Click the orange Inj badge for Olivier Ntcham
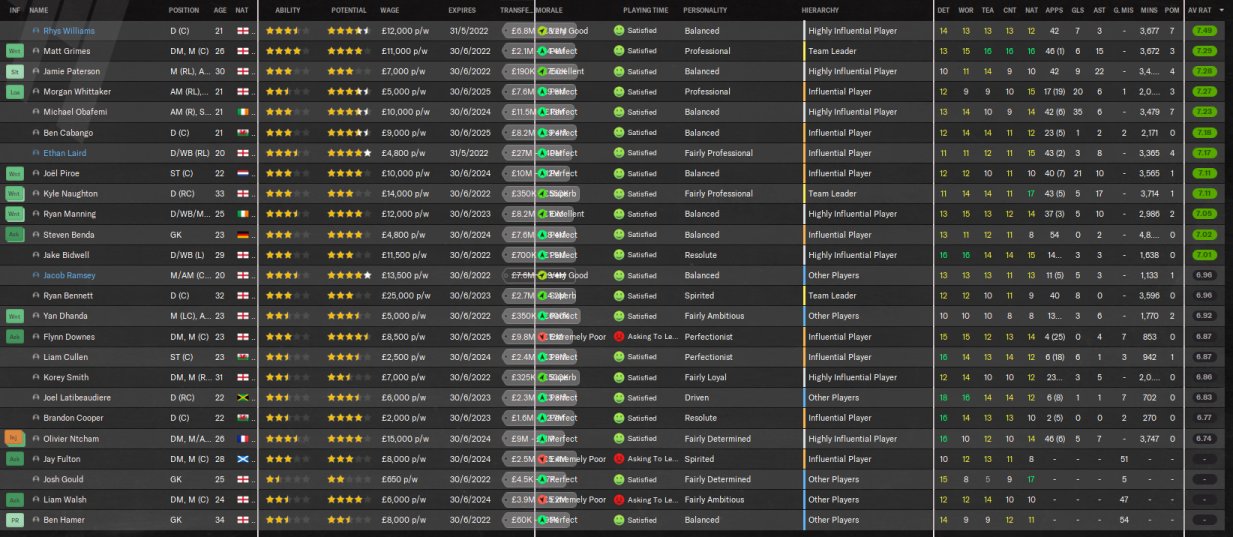 (x=14, y=438)
